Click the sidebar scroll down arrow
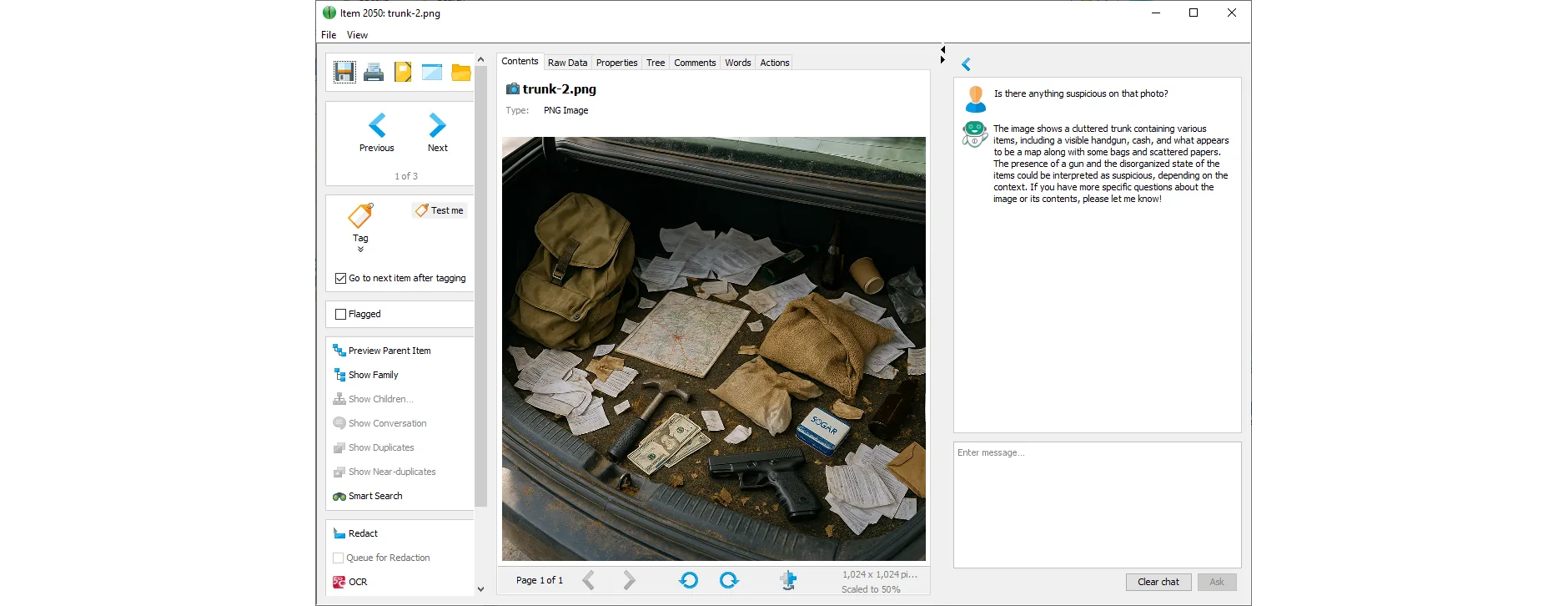The width and height of the screenshot is (1568, 606). coord(480,588)
